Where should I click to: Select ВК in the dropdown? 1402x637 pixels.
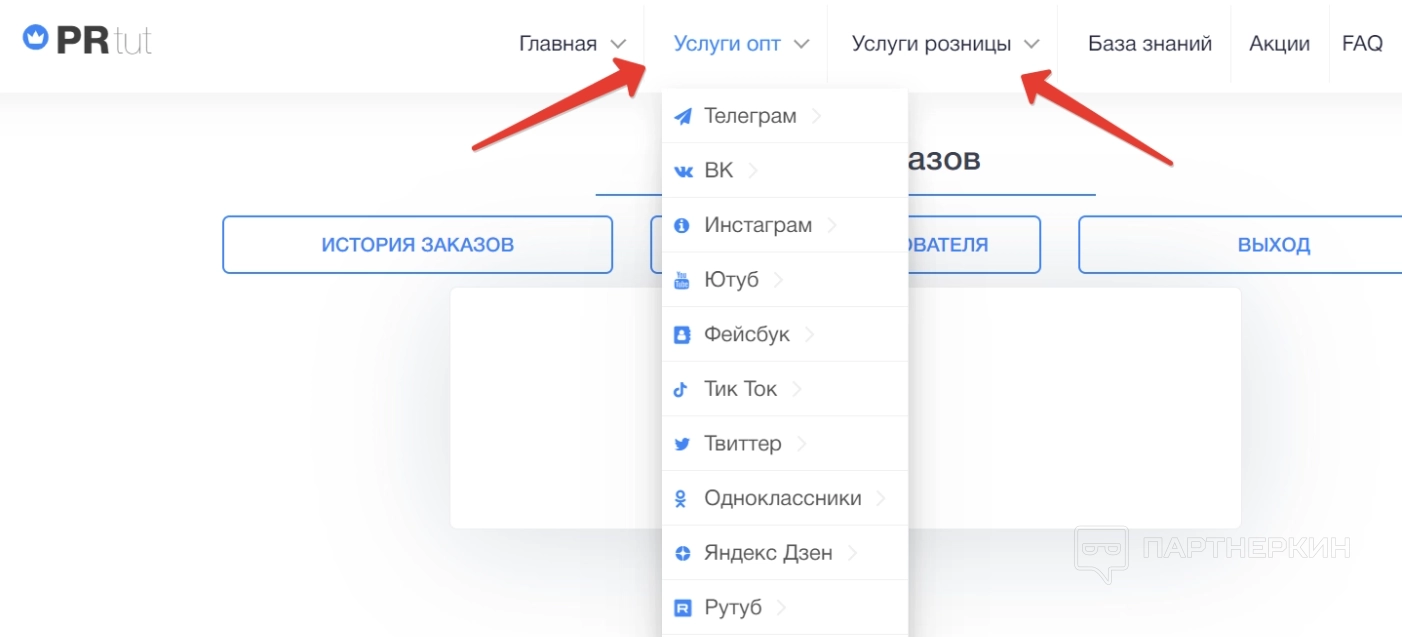[x=785, y=170]
